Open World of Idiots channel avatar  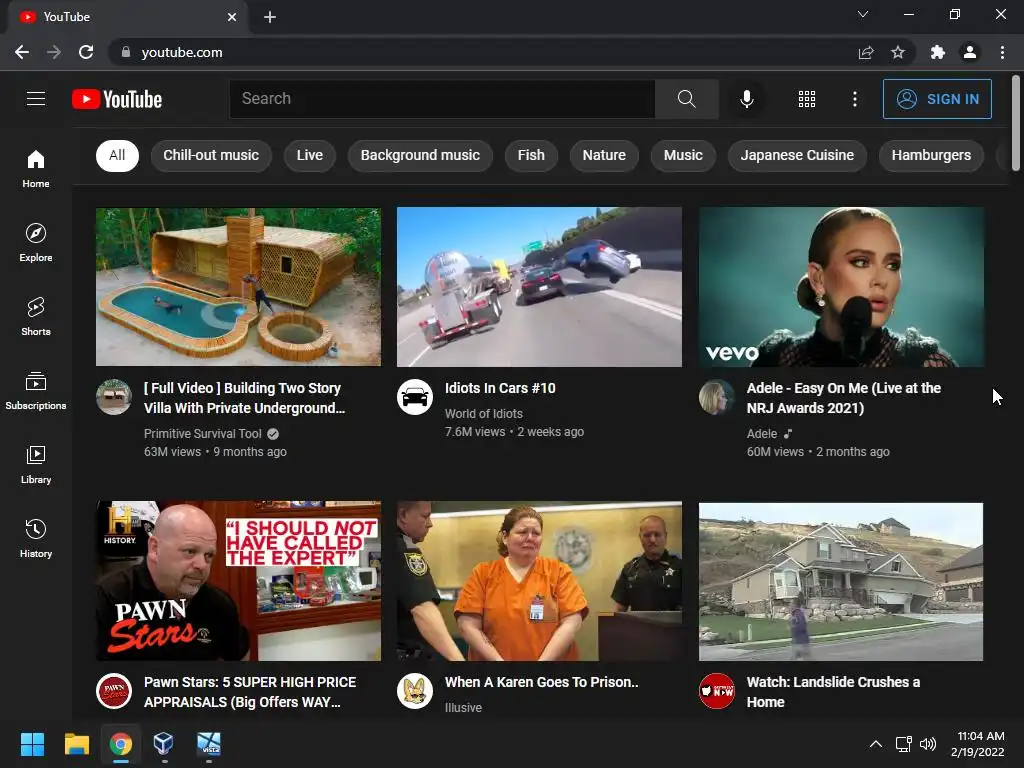click(415, 396)
